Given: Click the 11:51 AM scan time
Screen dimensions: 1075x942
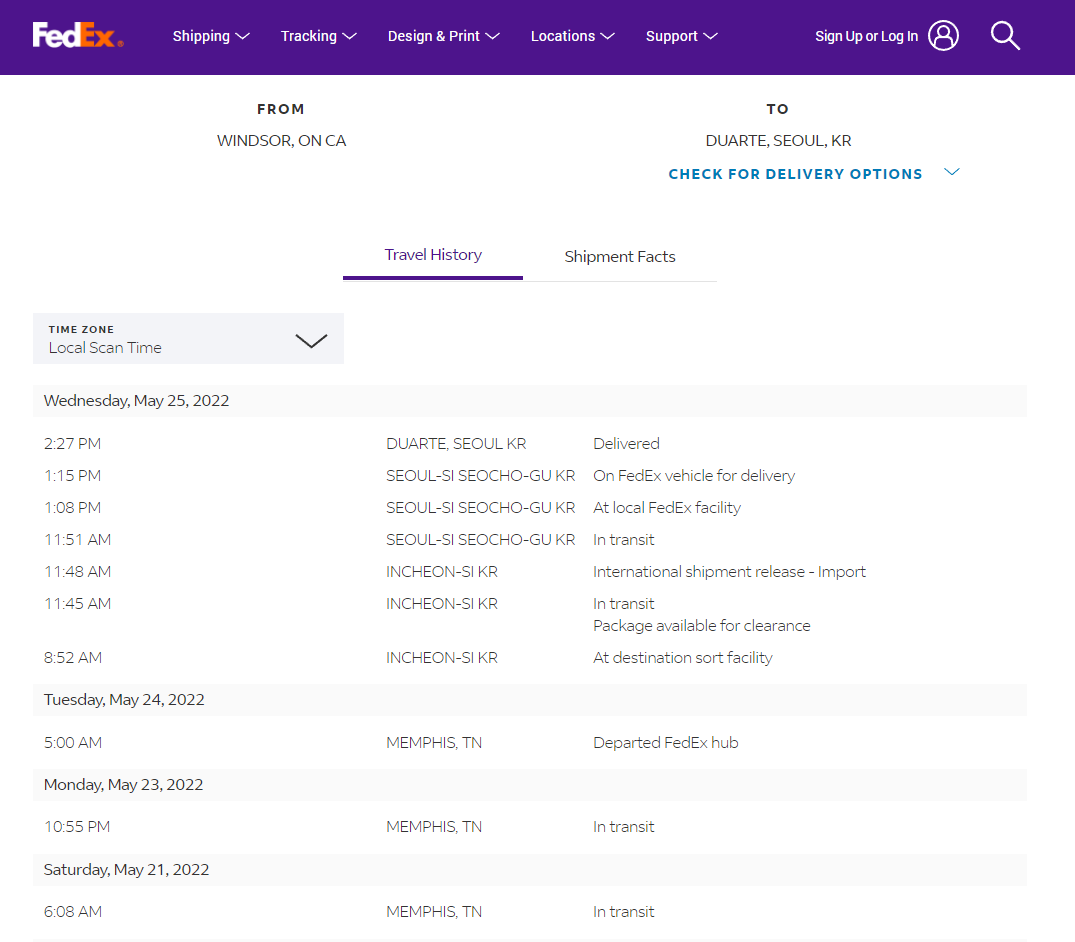Looking at the screenshot, I should coord(77,540).
